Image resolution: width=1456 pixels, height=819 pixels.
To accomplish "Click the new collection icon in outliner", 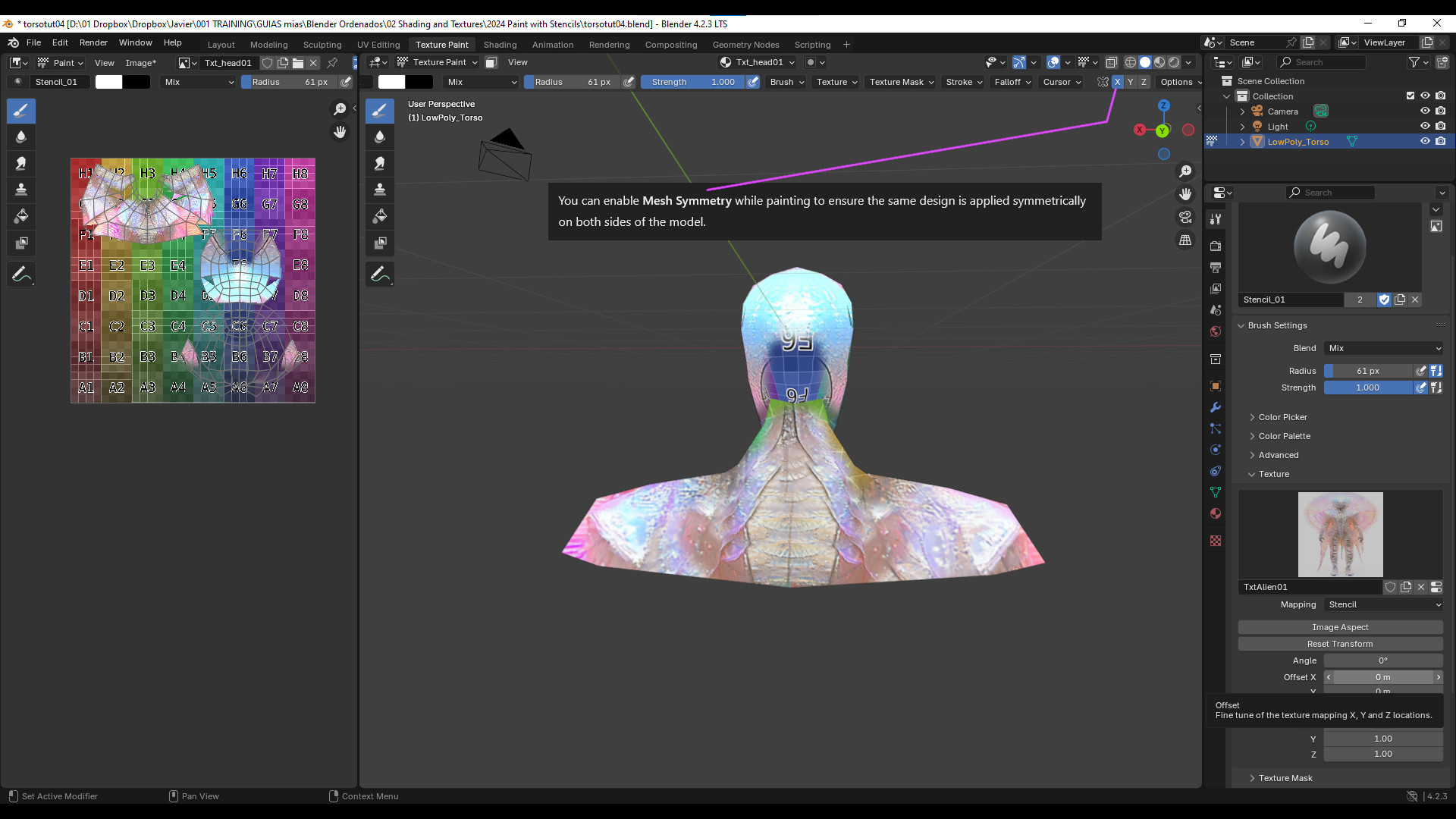I will (1442, 62).
